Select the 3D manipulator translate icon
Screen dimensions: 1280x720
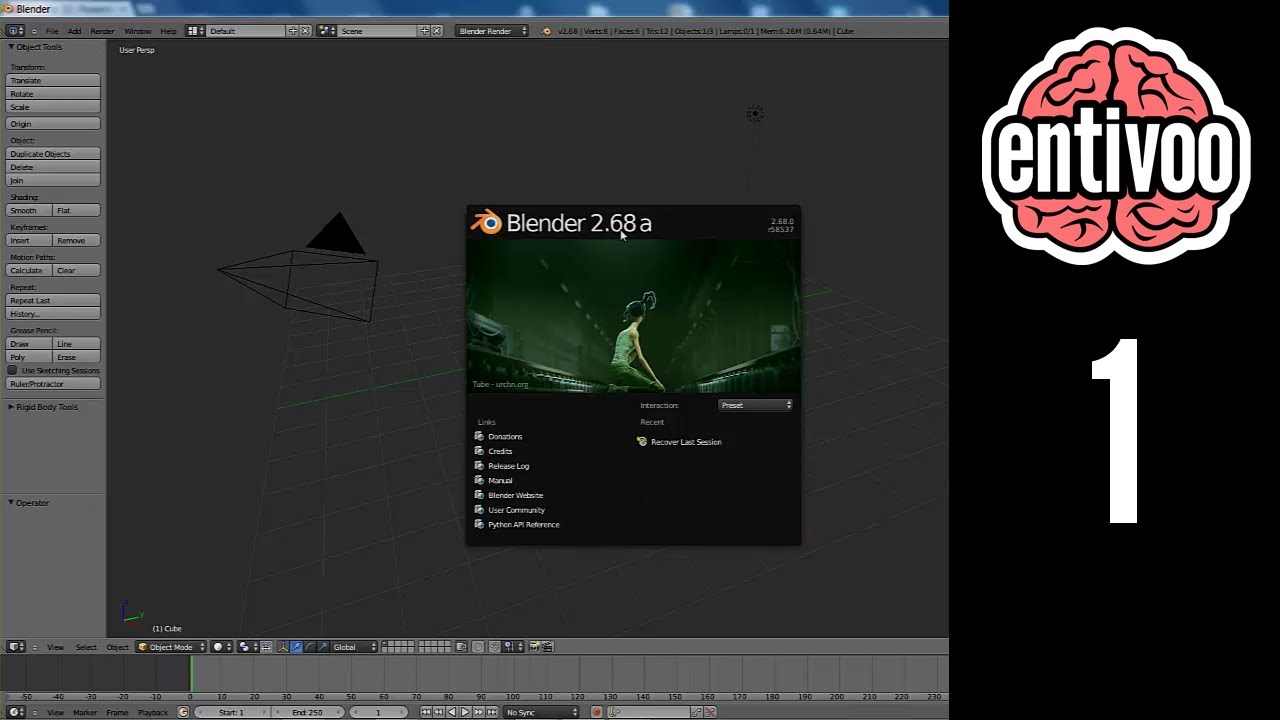pos(297,647)
